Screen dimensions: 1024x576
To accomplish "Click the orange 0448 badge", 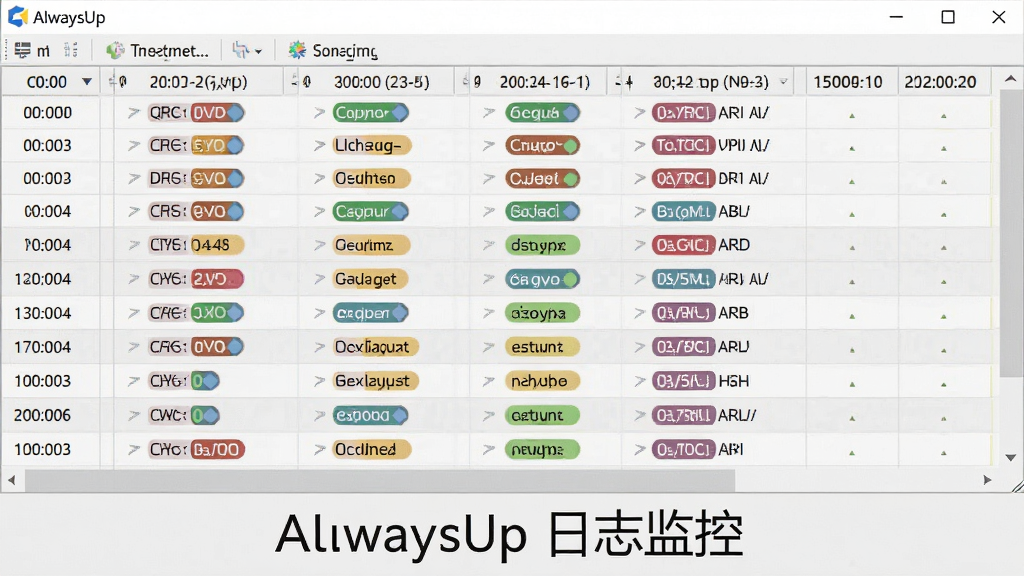I will pos(217,245).
